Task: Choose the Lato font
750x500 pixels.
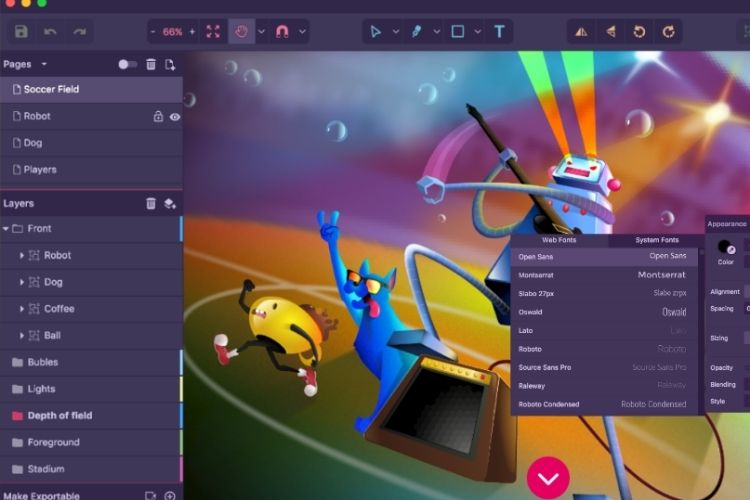Action: (604, 331)
